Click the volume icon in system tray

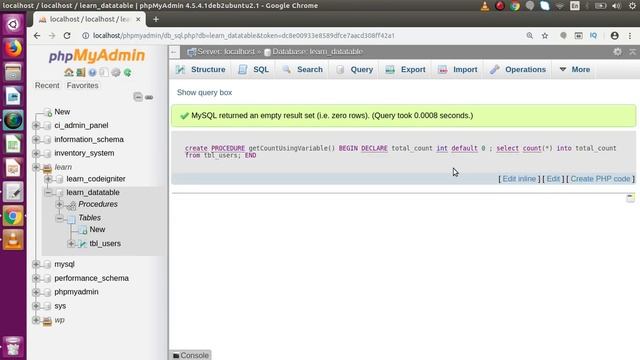tap(616, 6)
